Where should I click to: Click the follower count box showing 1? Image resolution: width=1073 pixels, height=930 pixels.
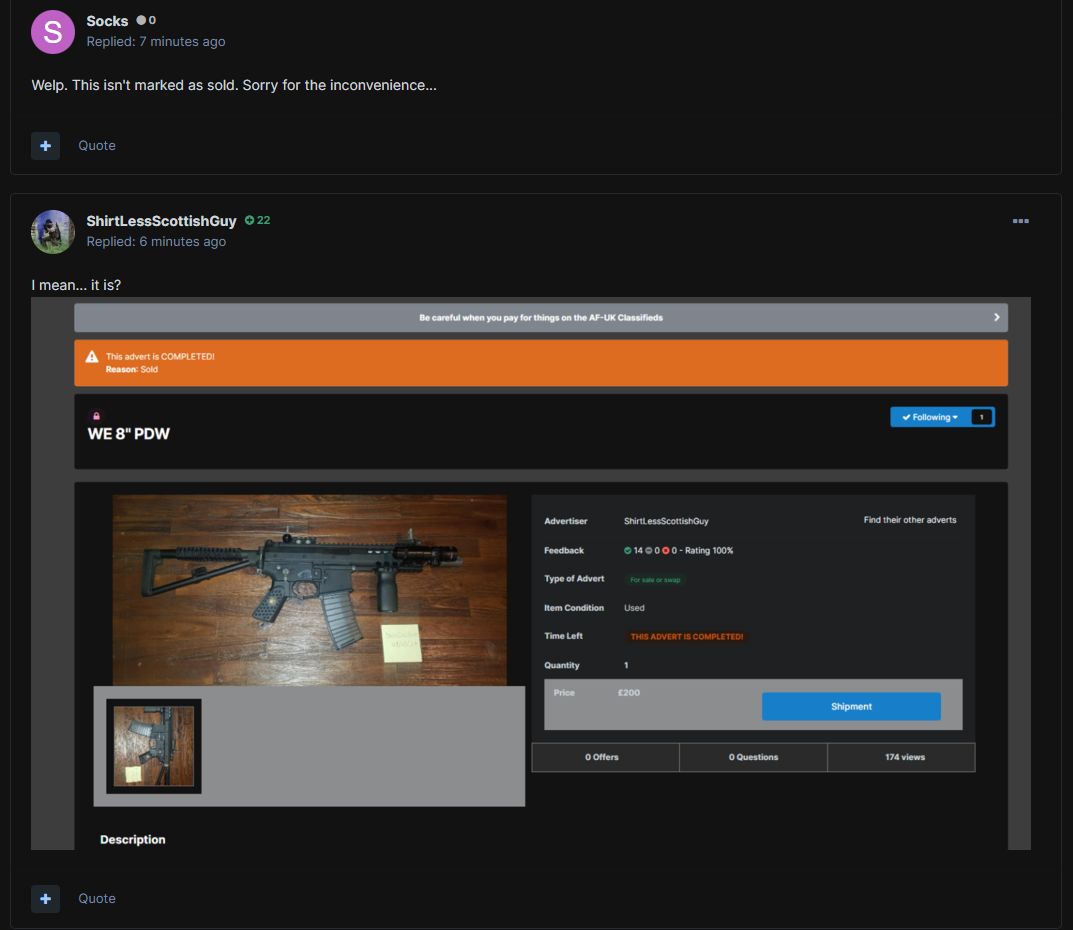[x=982, y=417]
